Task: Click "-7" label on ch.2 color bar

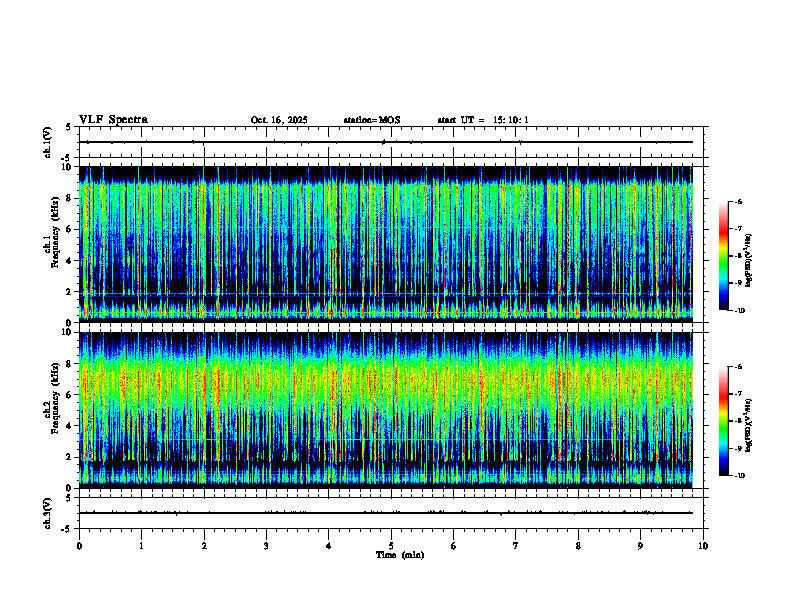Action: point(738,394)
